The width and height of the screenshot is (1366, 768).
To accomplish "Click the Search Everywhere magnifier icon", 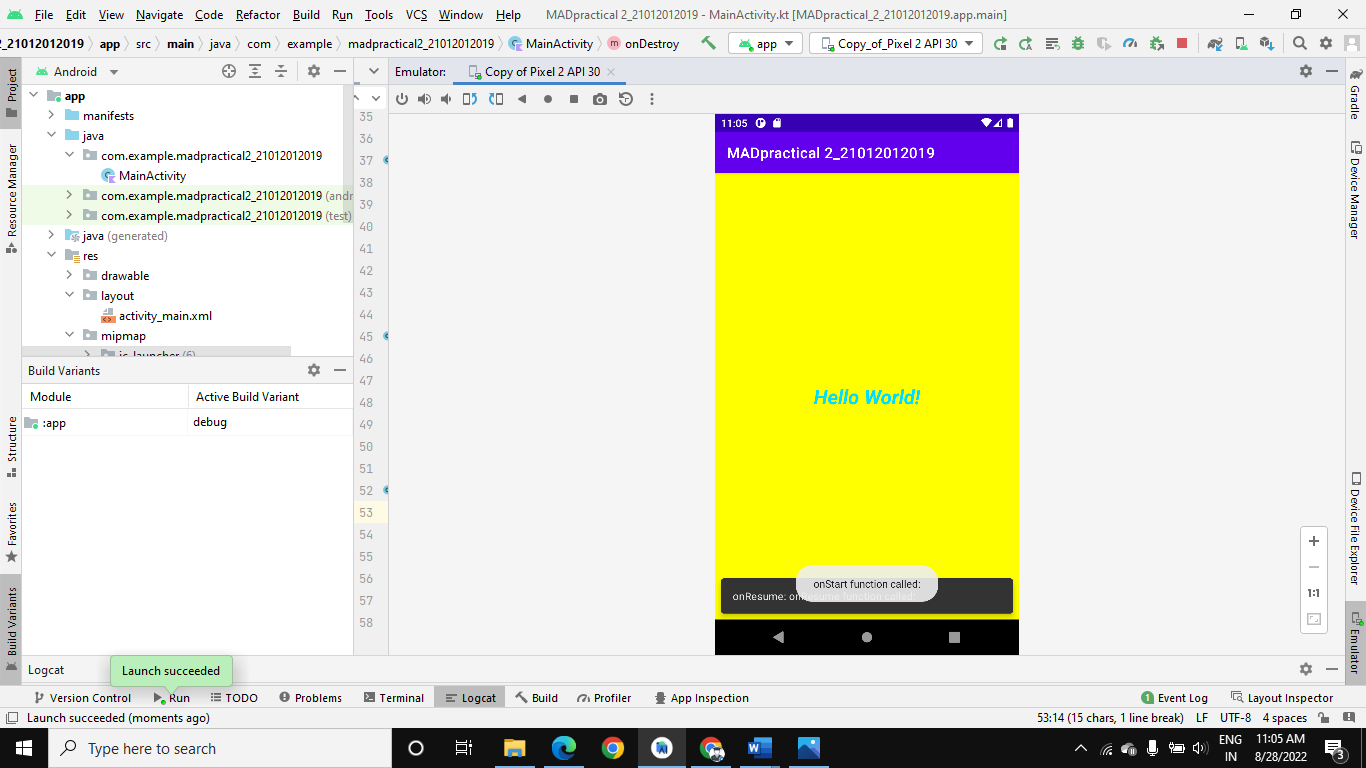I will click(1300, 43).
